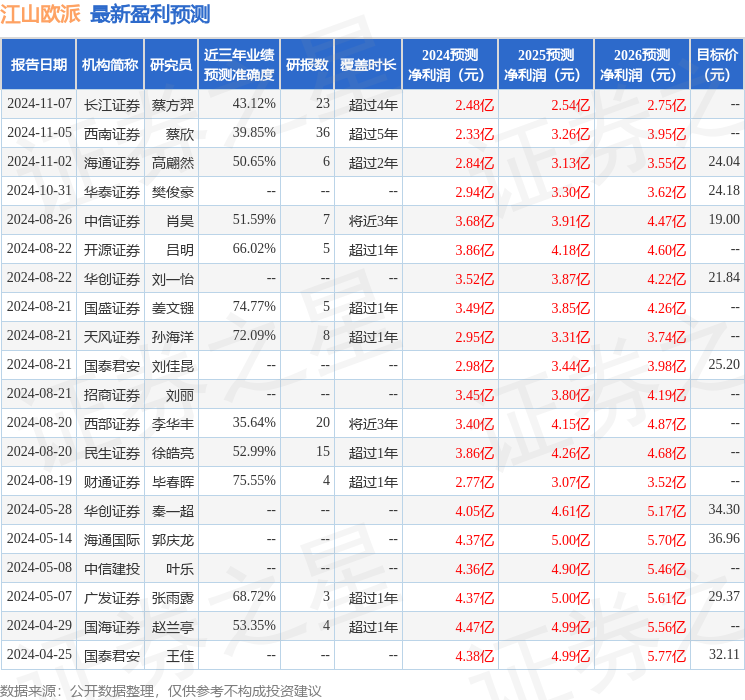The image size is (745, 700).
Task: Click the 目标价(元) column header
Action: [717, 65]
